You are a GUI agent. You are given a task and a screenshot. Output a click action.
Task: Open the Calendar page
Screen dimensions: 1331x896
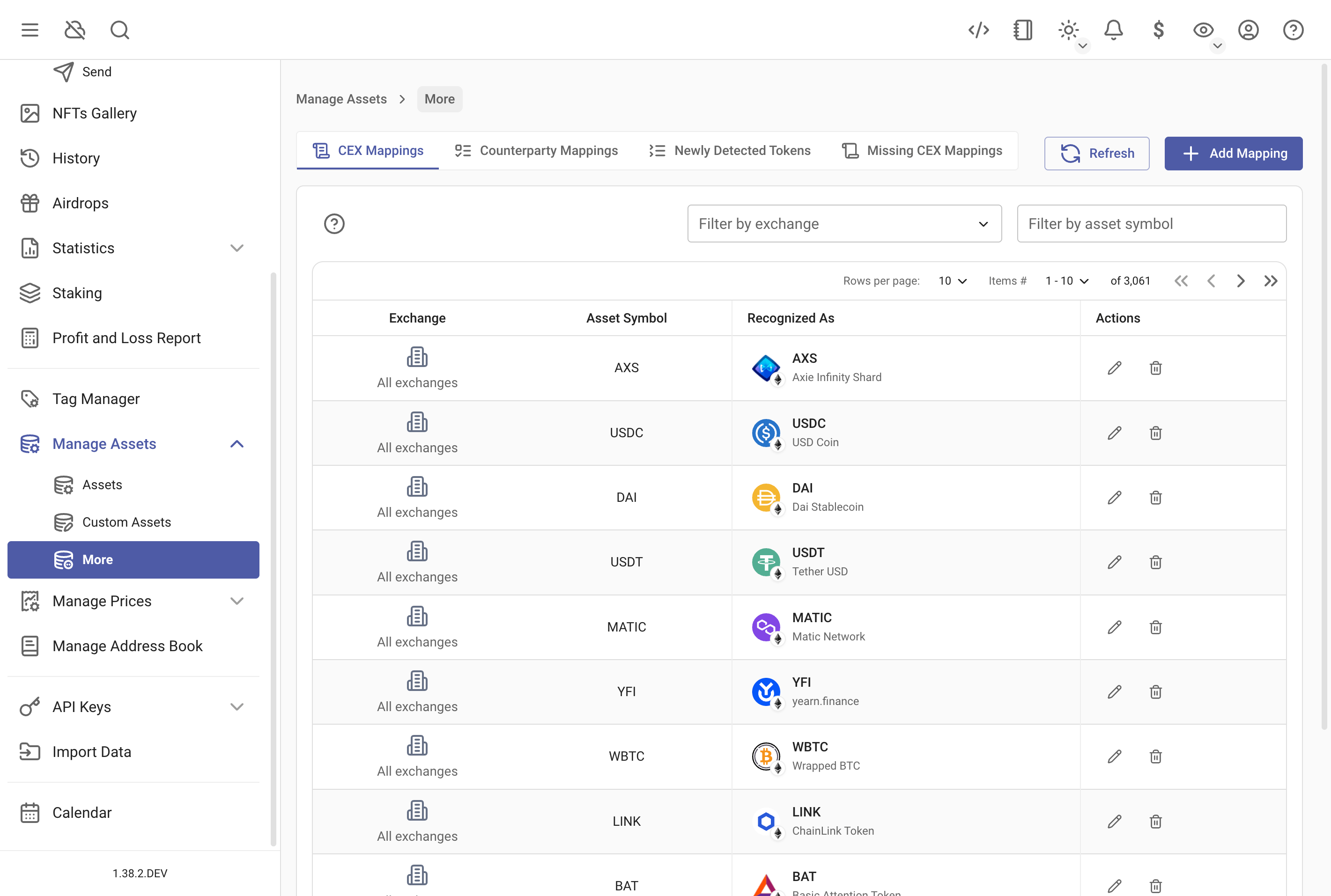[x=133, y=813]
